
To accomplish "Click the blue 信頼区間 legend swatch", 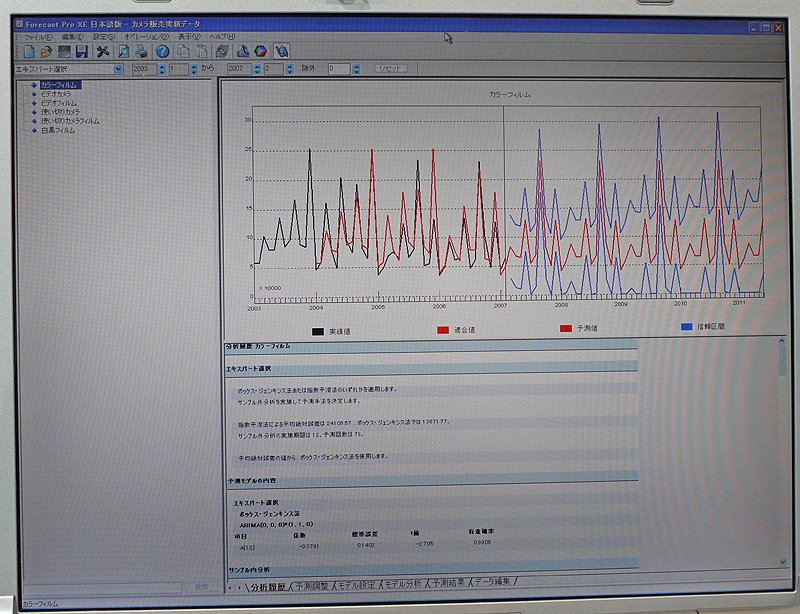I will pos(687,327).
